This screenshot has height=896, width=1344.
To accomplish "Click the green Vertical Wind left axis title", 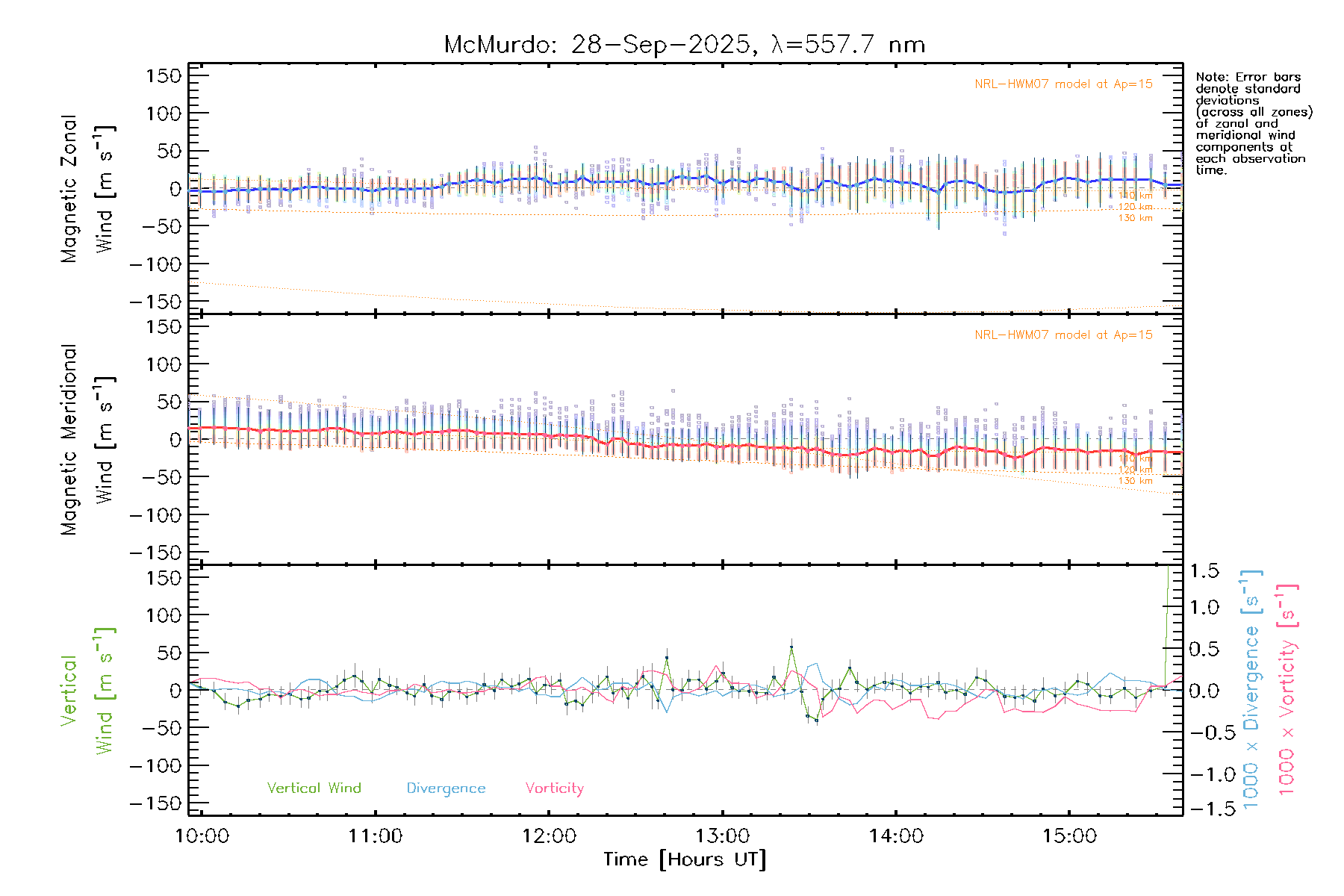I will [87, 690].
